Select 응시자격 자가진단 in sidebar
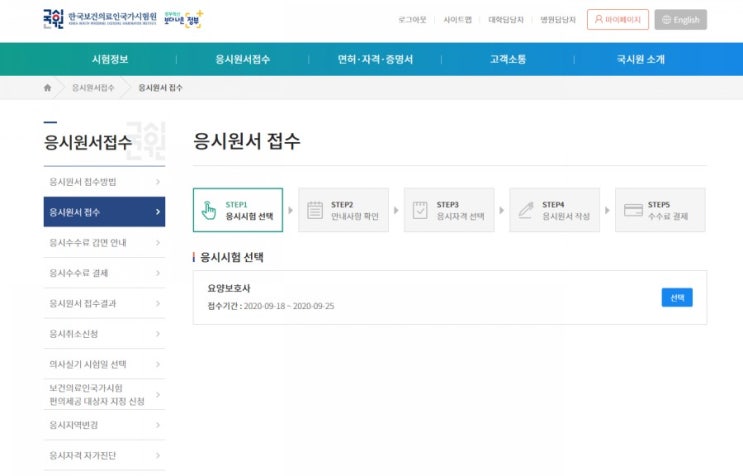Screen dimensions: 743x476 click(x=104, y=455)
